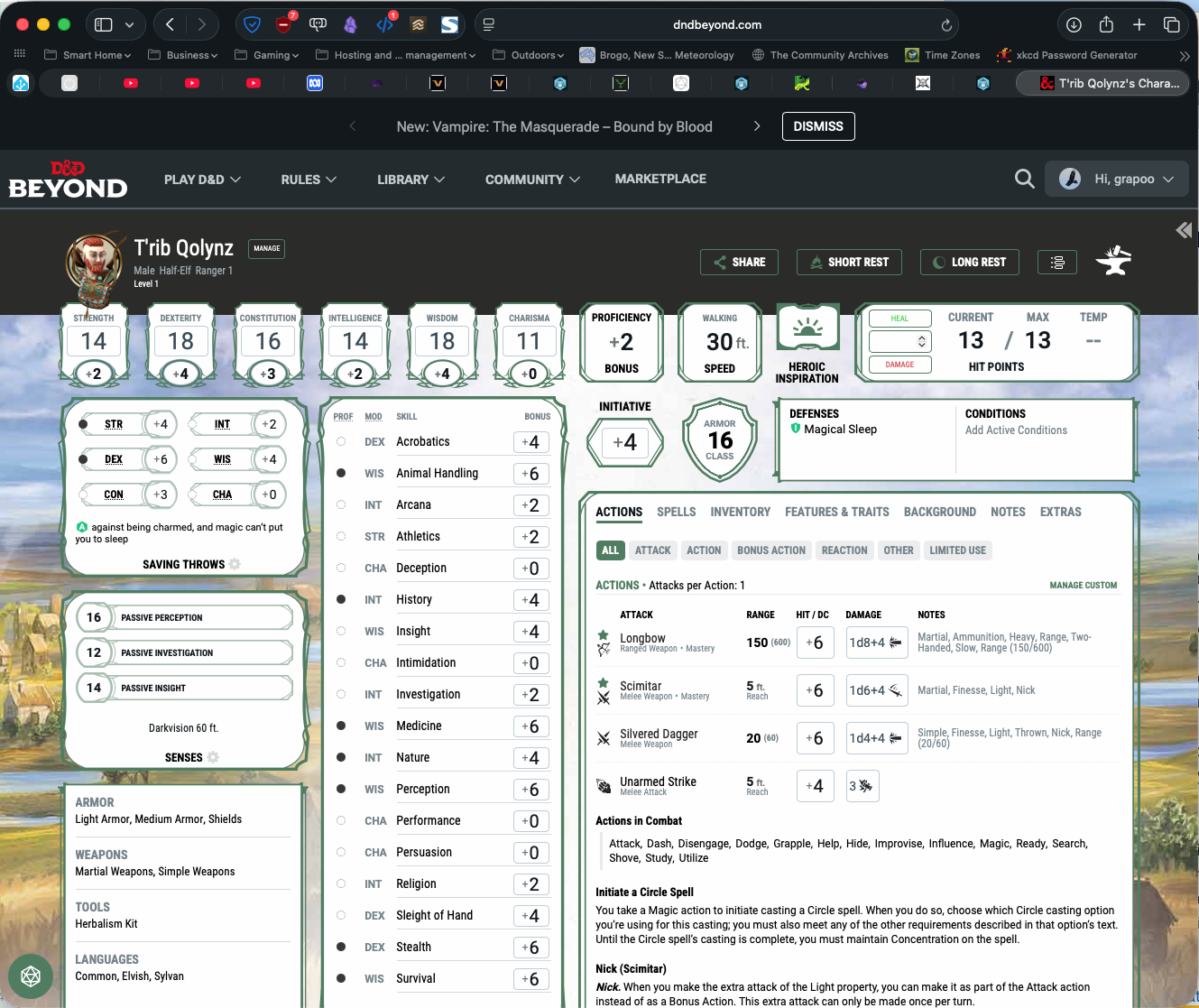Dismiss the announcement banner
The height and width of the screenshot is (1008, 1199).
pyautogui.click(x=818, y=126)
